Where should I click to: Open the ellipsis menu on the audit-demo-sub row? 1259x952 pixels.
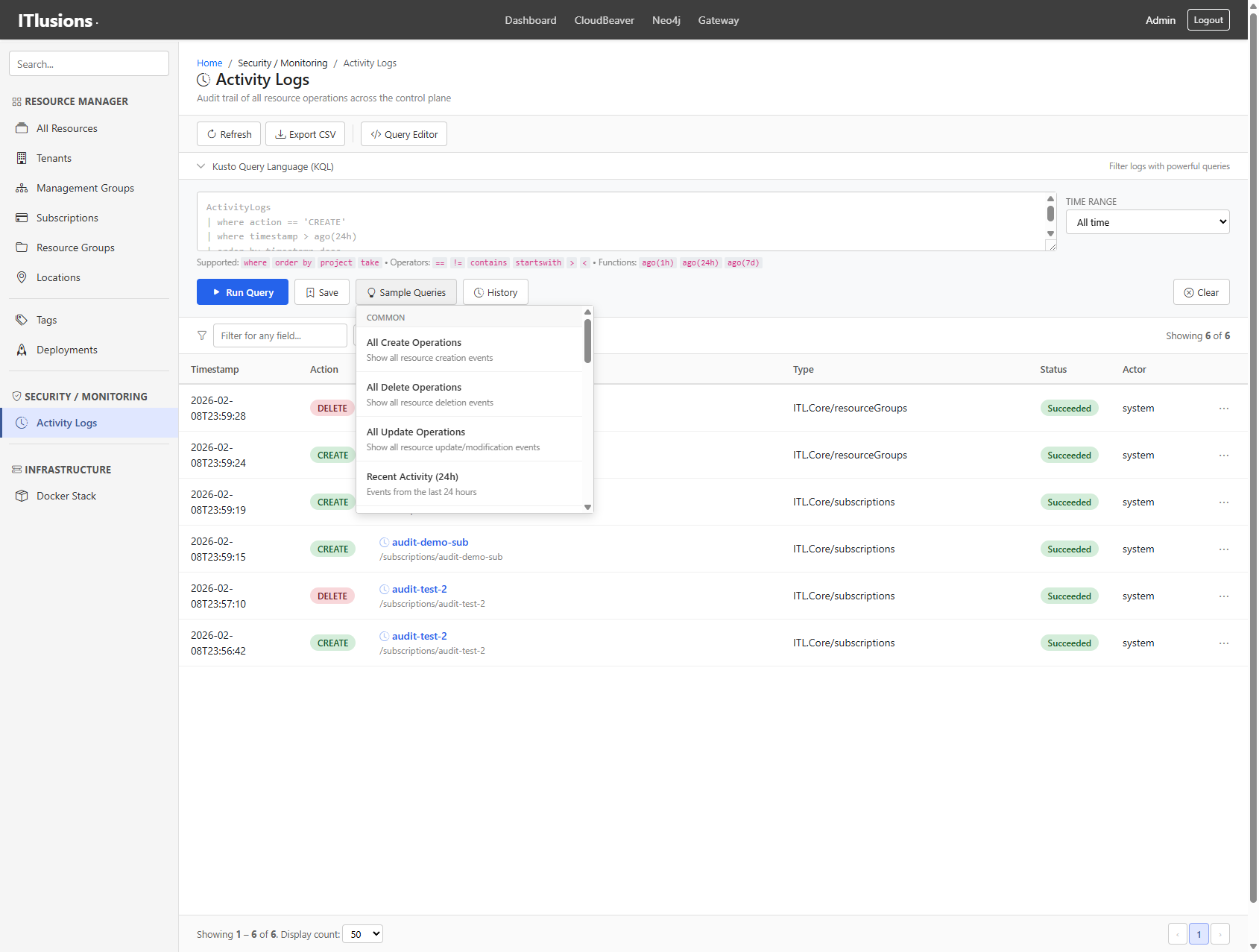pyautogui.click(x=1223, y=549)
